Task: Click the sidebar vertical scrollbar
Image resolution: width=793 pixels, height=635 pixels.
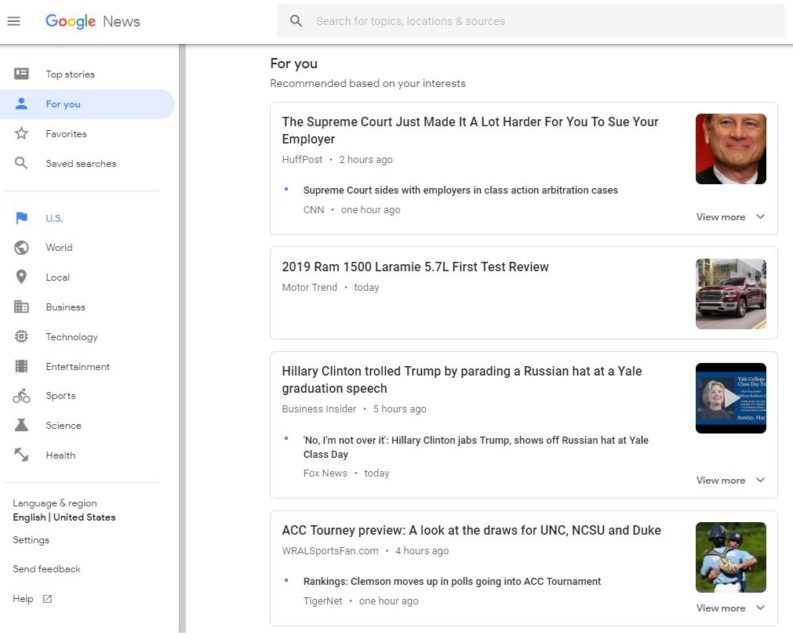Action: click(x=182, y=339)
